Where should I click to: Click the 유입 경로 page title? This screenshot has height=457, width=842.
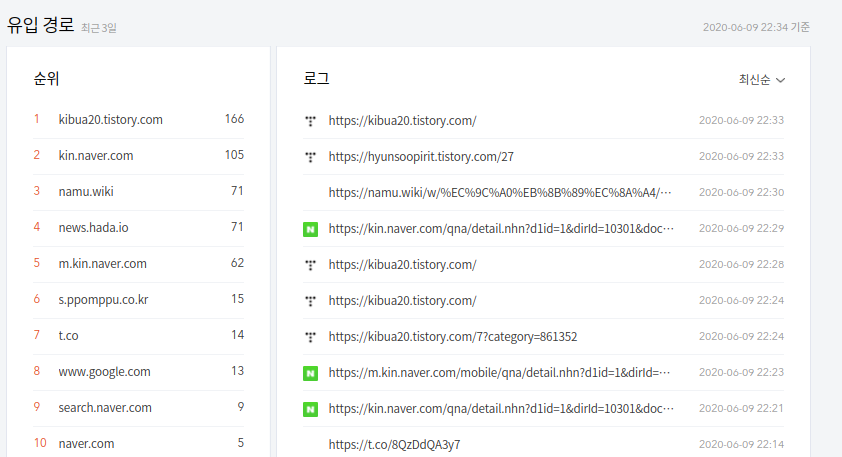click(40, 25)
